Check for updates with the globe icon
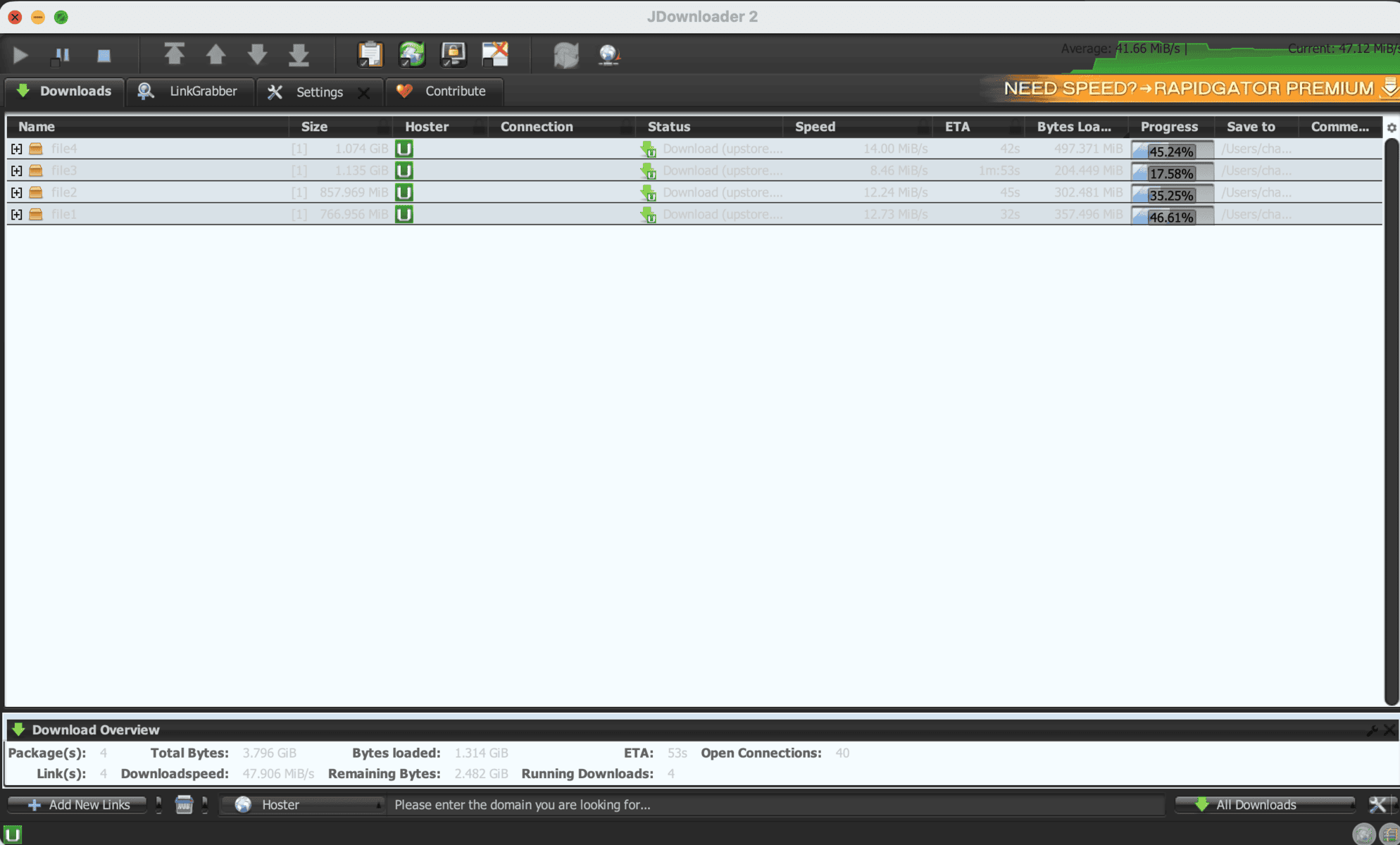Image resolution: width=1400 pixels, height=845 pixels. point(608,55)
